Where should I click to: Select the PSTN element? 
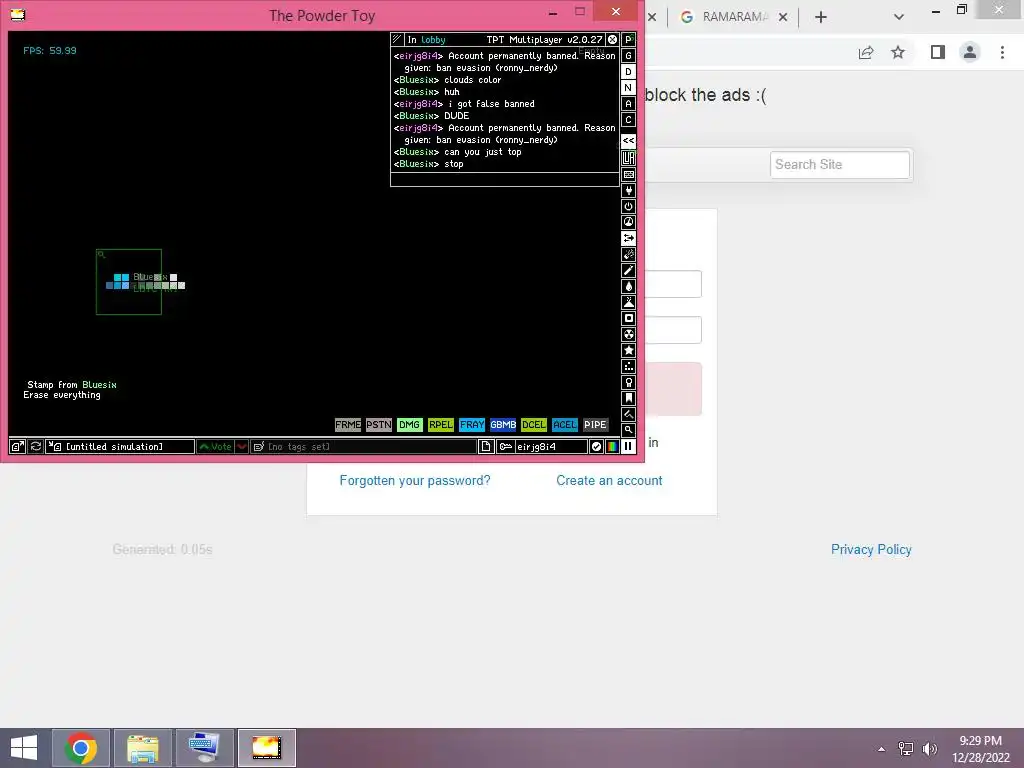click(x=379, y=424)
